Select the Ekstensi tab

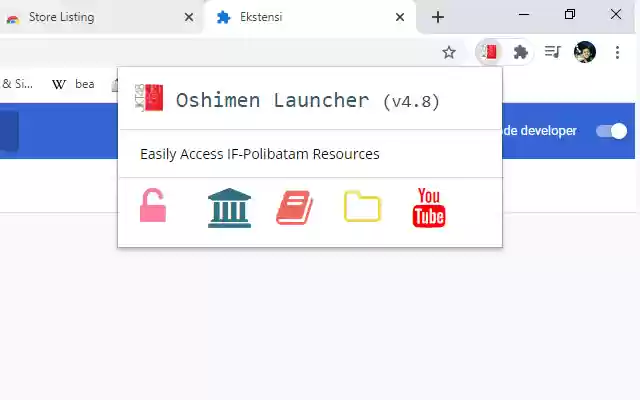310,17
